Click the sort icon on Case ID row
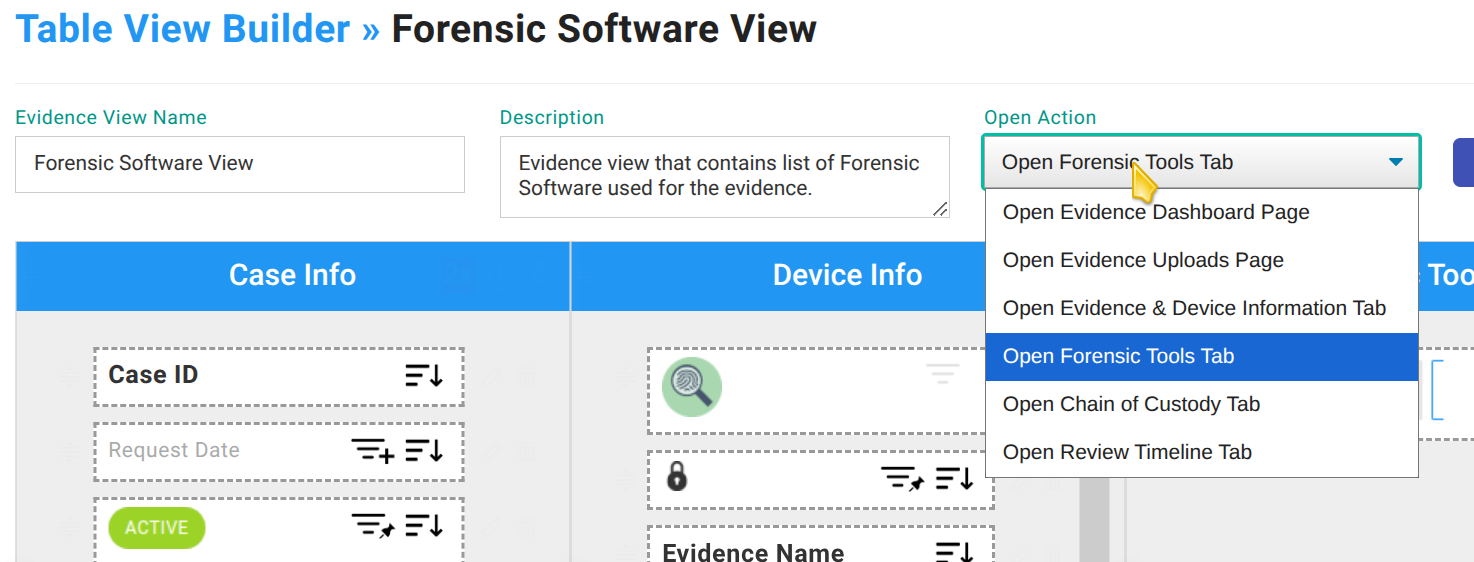 tap(424, 376)
